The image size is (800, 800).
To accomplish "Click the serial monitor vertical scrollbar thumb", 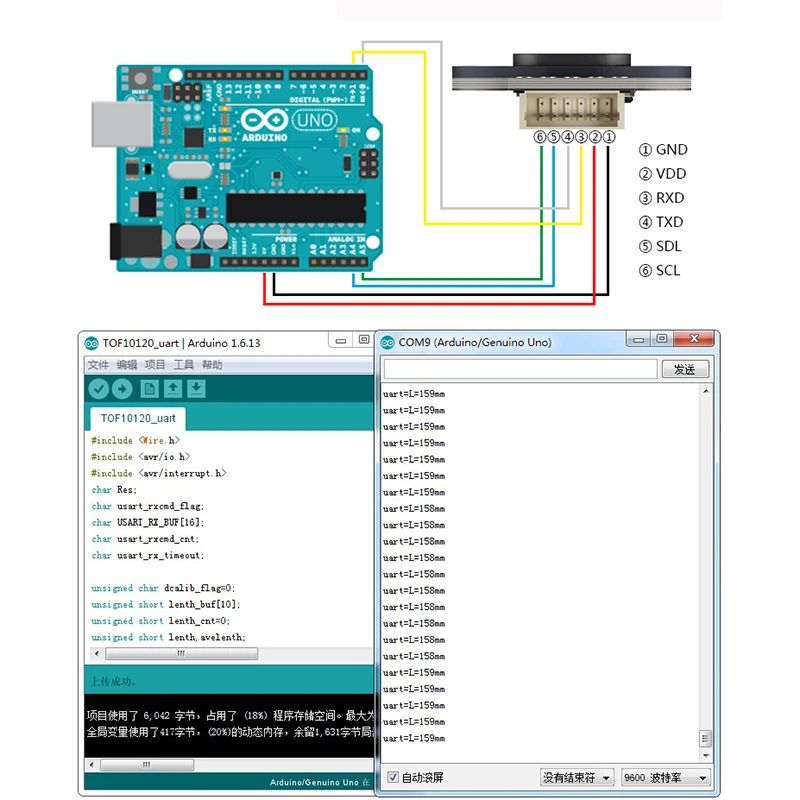I will (705, 738).
